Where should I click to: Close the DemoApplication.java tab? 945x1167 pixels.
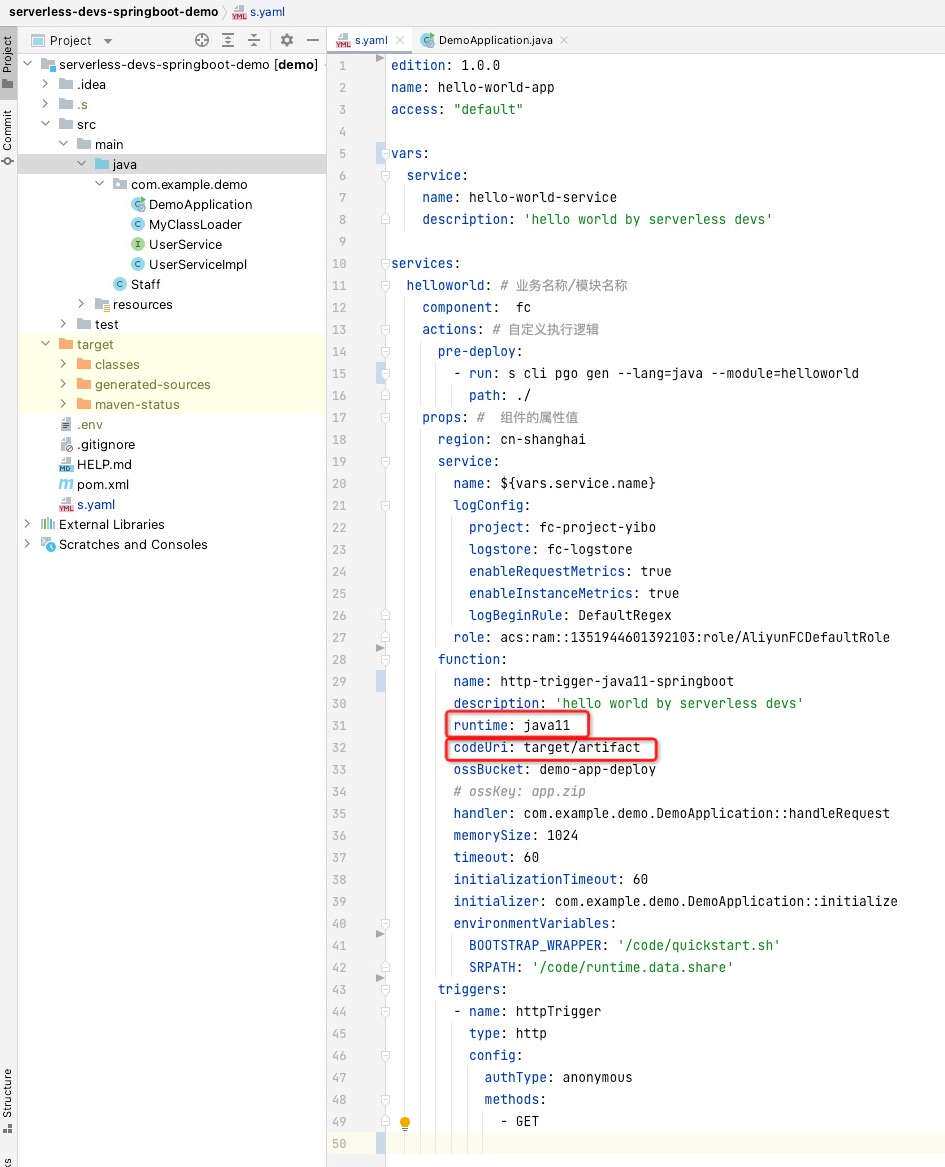pyautogui.click(x=564, y=40)
